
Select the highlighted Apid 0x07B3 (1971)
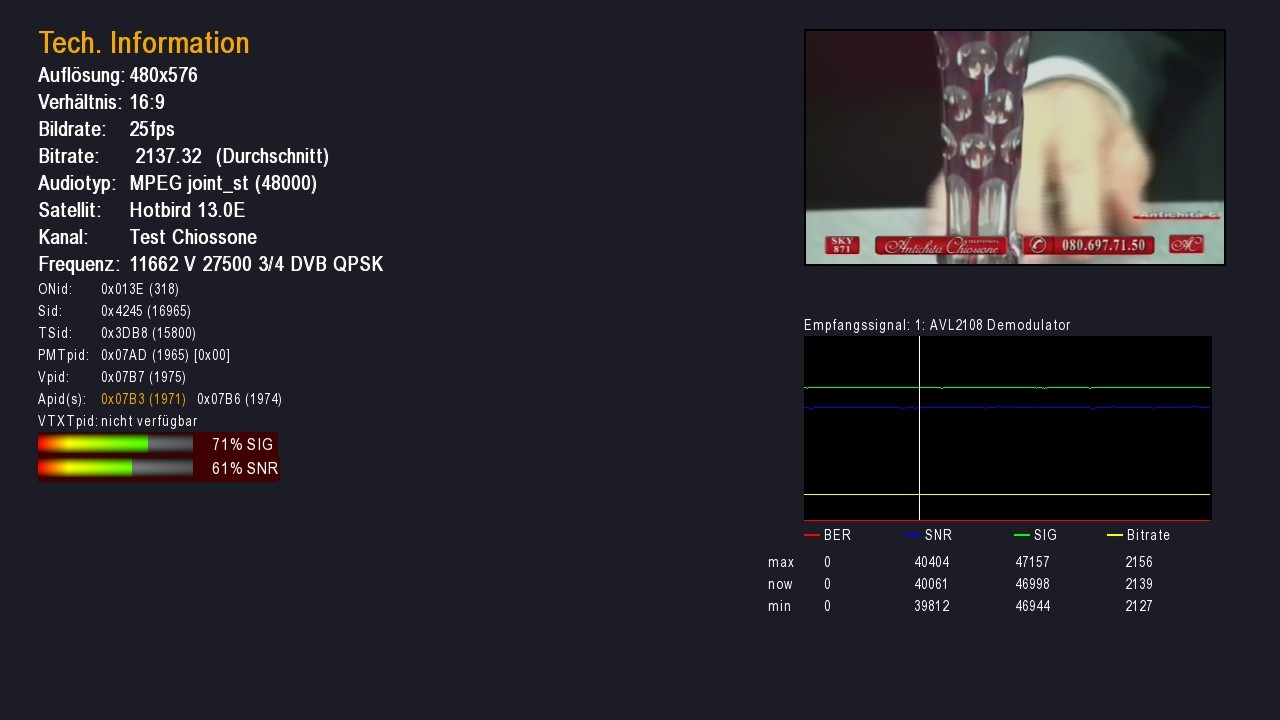pos(143,399)
